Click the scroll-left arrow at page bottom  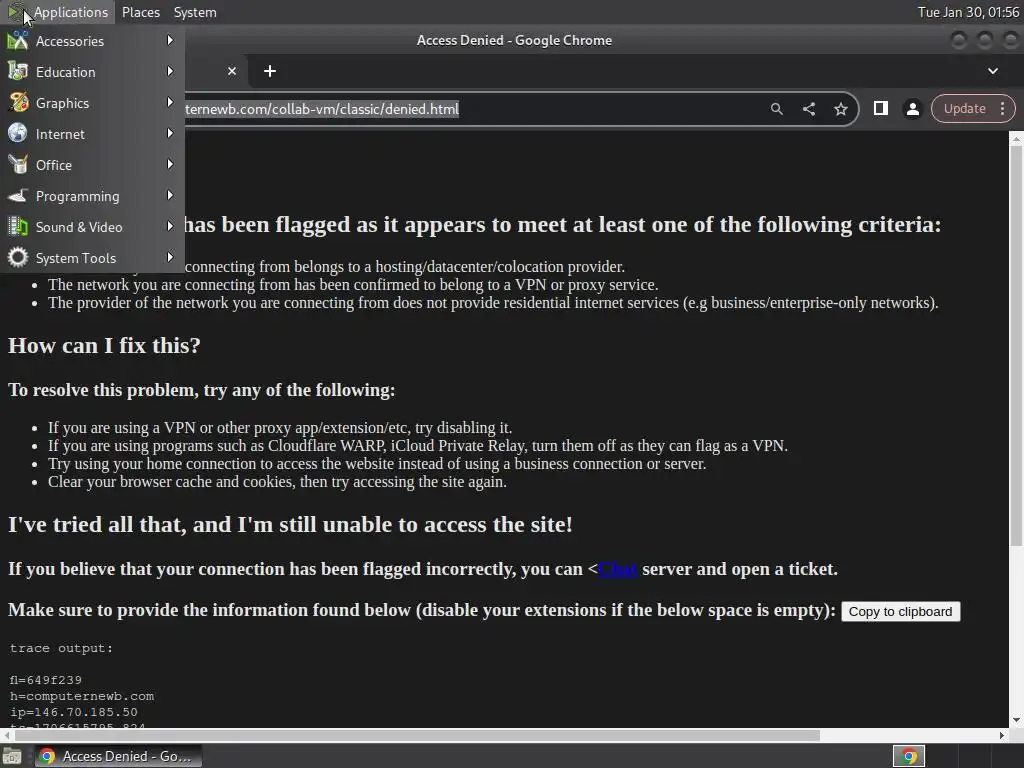coord(7,735)
